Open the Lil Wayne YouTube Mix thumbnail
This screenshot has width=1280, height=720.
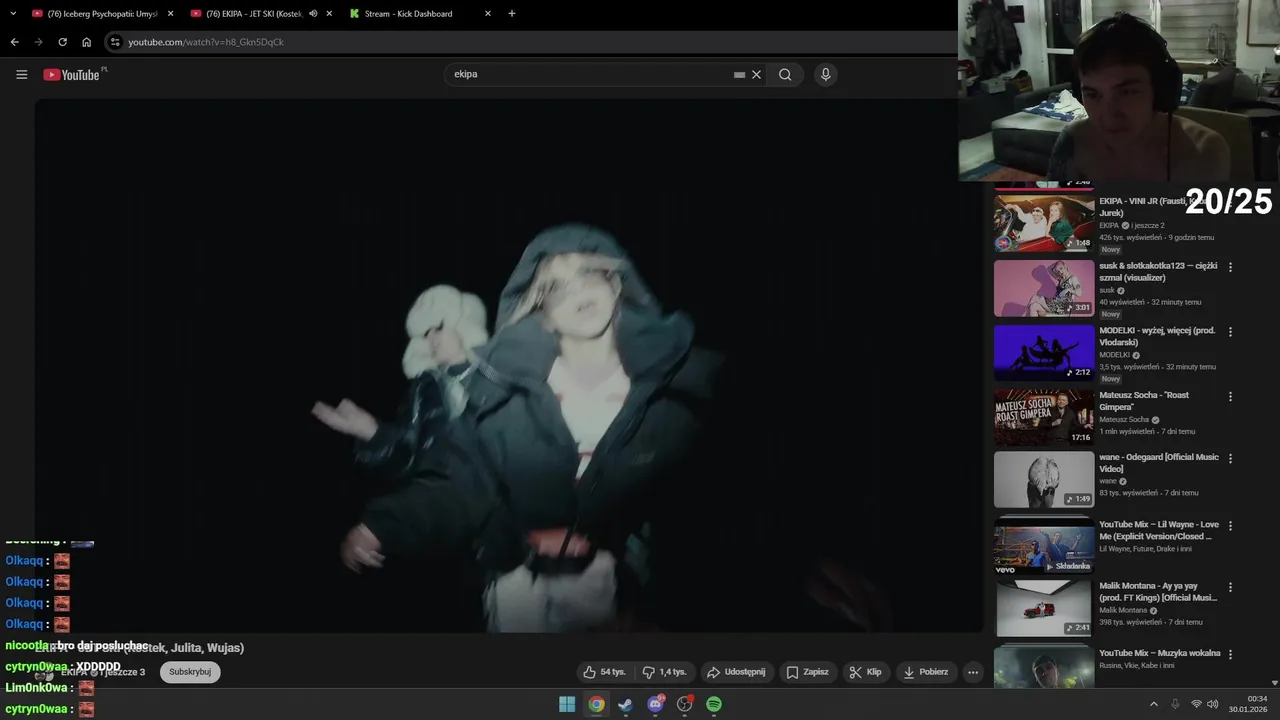(x=1044, y=547)
